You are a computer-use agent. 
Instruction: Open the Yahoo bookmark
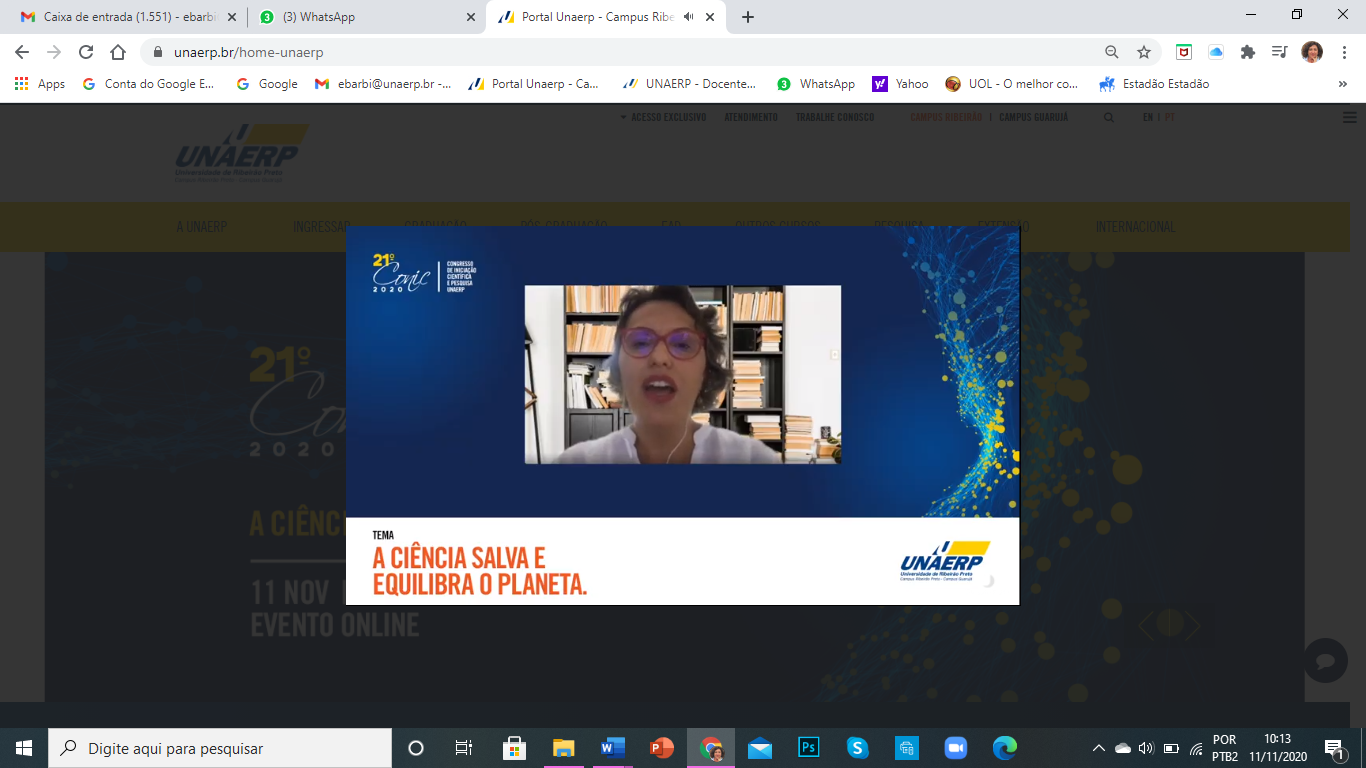pos(901,84)
